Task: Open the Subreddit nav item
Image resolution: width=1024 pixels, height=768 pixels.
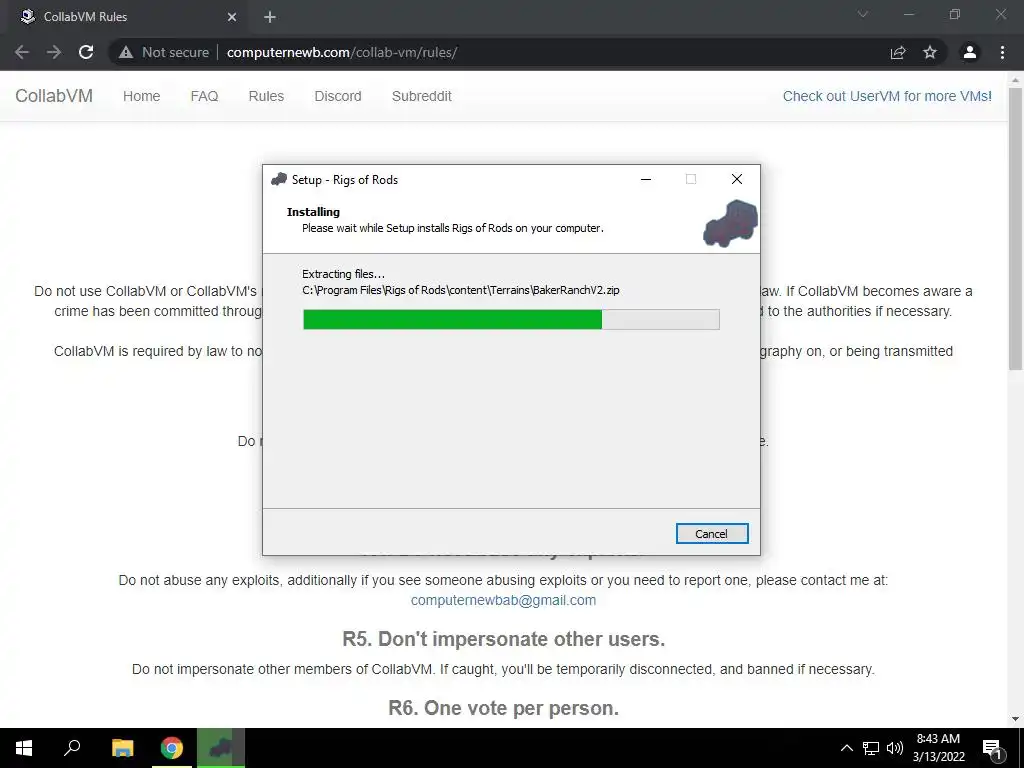Action: pos(421,96)
